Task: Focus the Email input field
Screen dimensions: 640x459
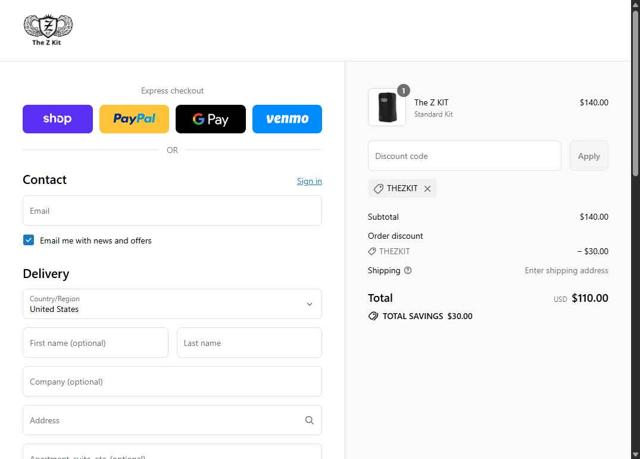Action: [x=172, y=211]
